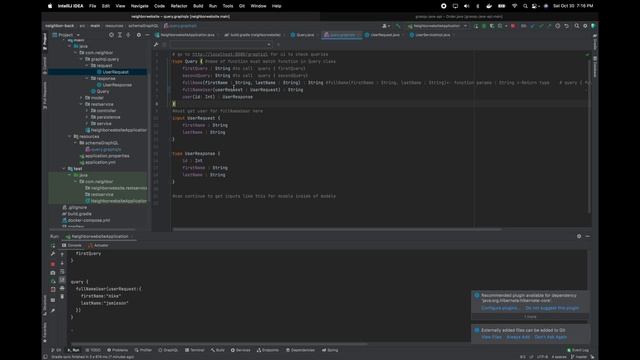The height and width of the screenshot is (360, 640).
Task: Toggle the Pull Requests side stripe button
Action: 44,96
